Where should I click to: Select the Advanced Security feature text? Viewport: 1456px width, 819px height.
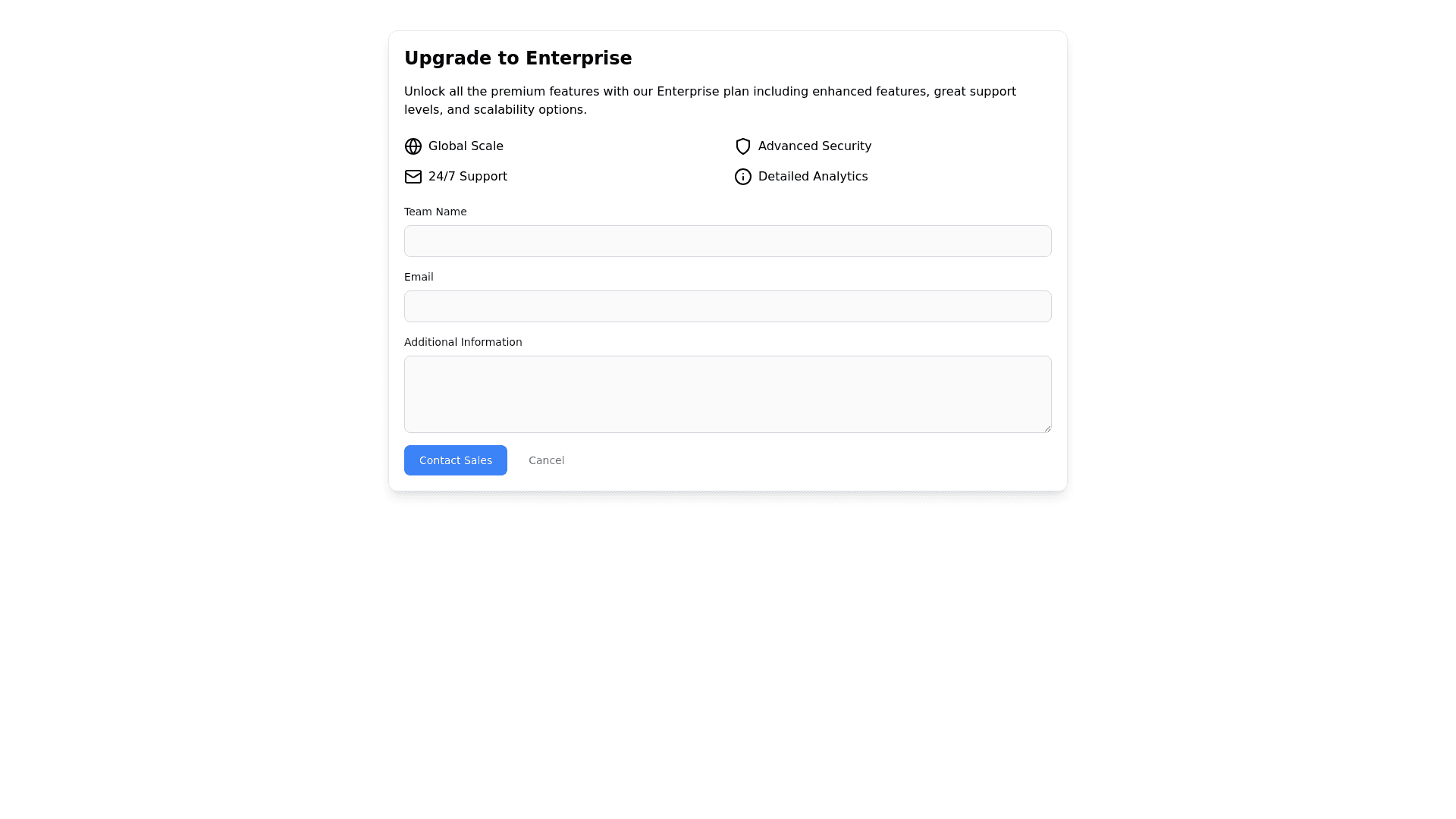tap(814, 146)
